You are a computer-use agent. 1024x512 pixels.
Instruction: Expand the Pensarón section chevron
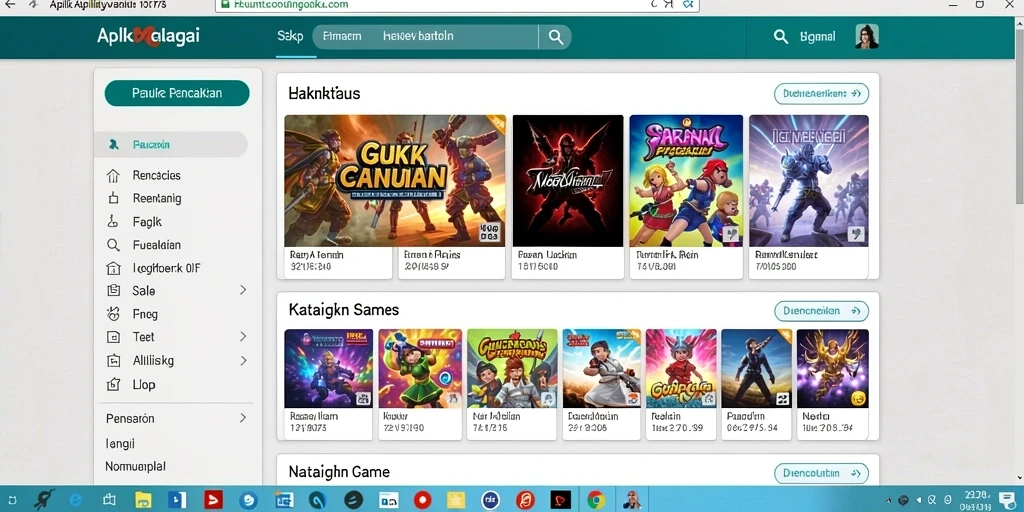pos(243,418)
